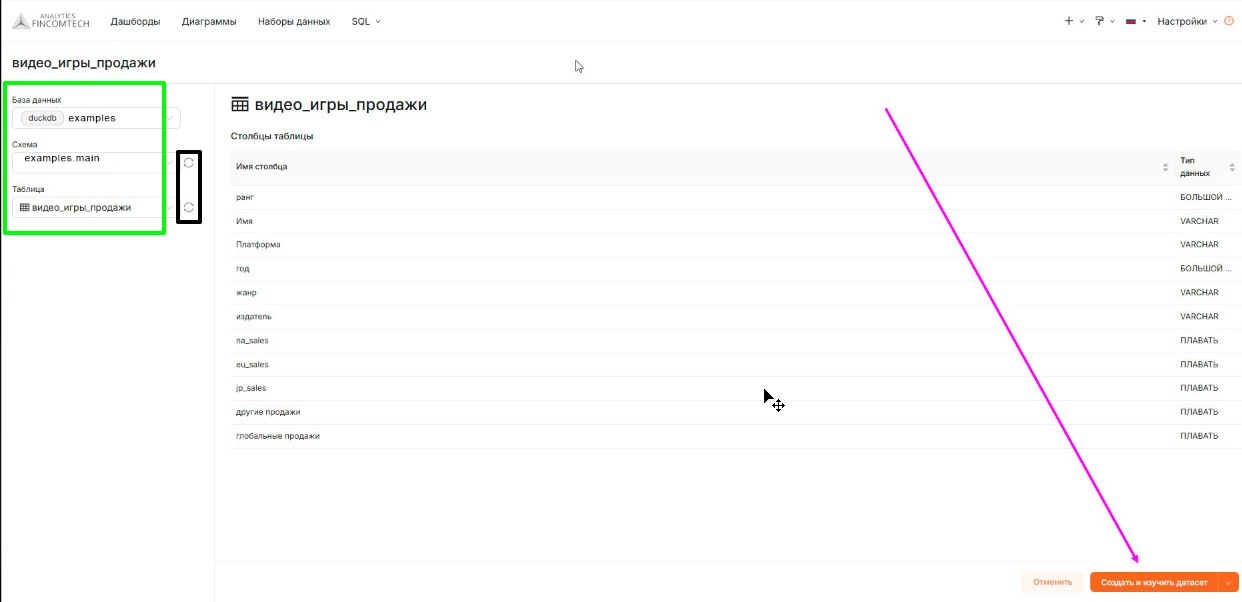1242x602 pixels.
Task: Open the 'Схема' examples.main dropdown
Action: (90, 160)
